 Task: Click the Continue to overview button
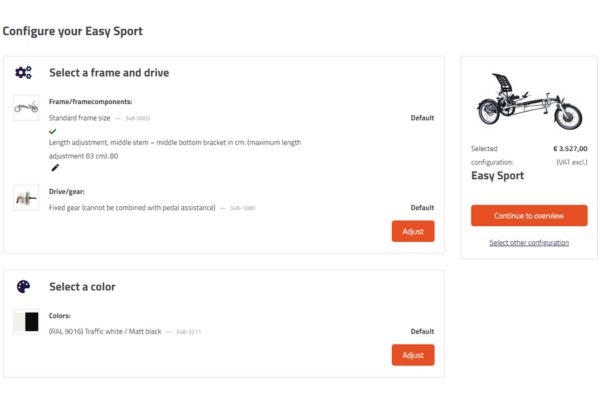[529, 215]
